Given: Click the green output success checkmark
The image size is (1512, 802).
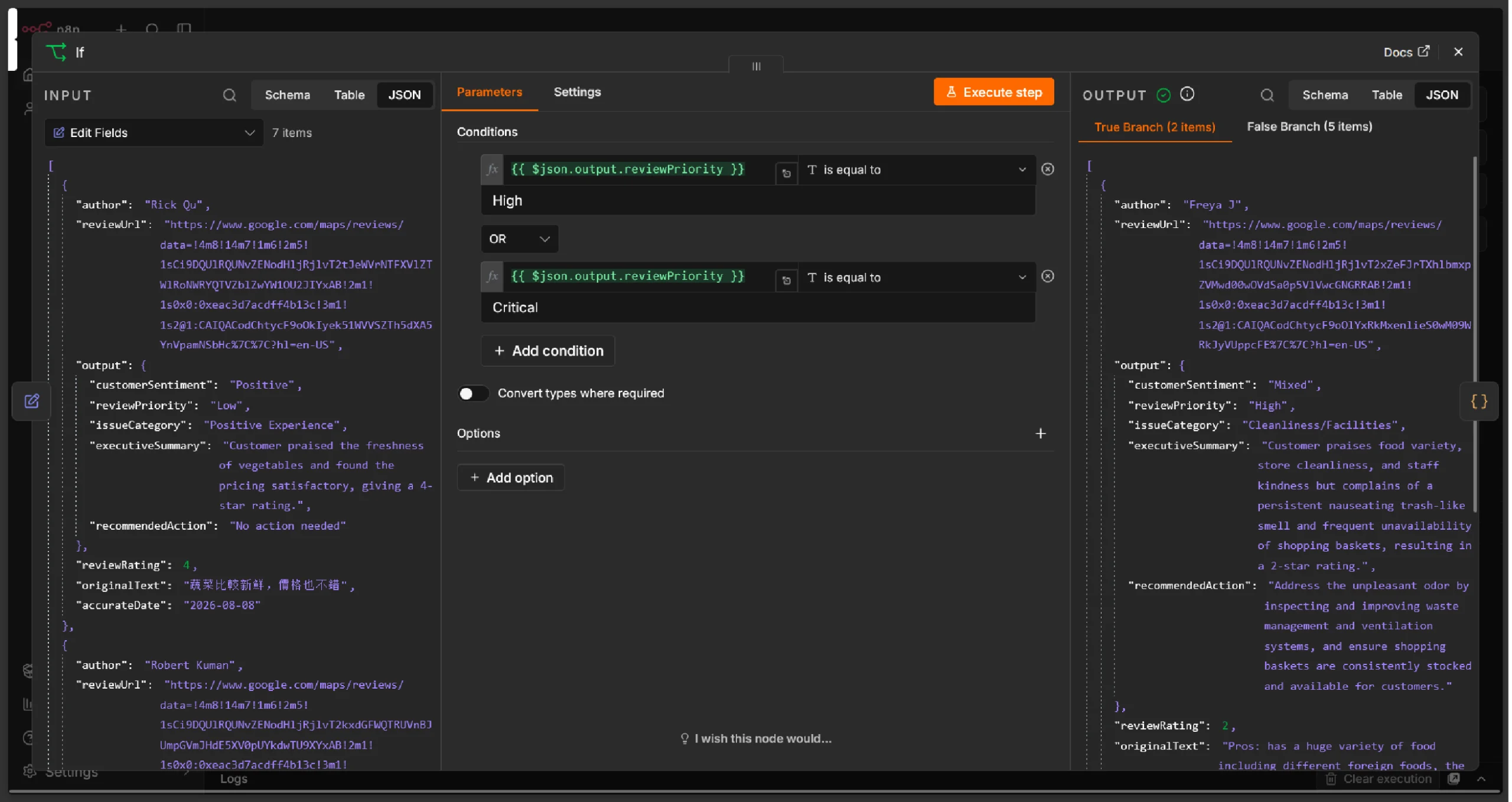Looking at the screenshot, I should pos(1163,95).
